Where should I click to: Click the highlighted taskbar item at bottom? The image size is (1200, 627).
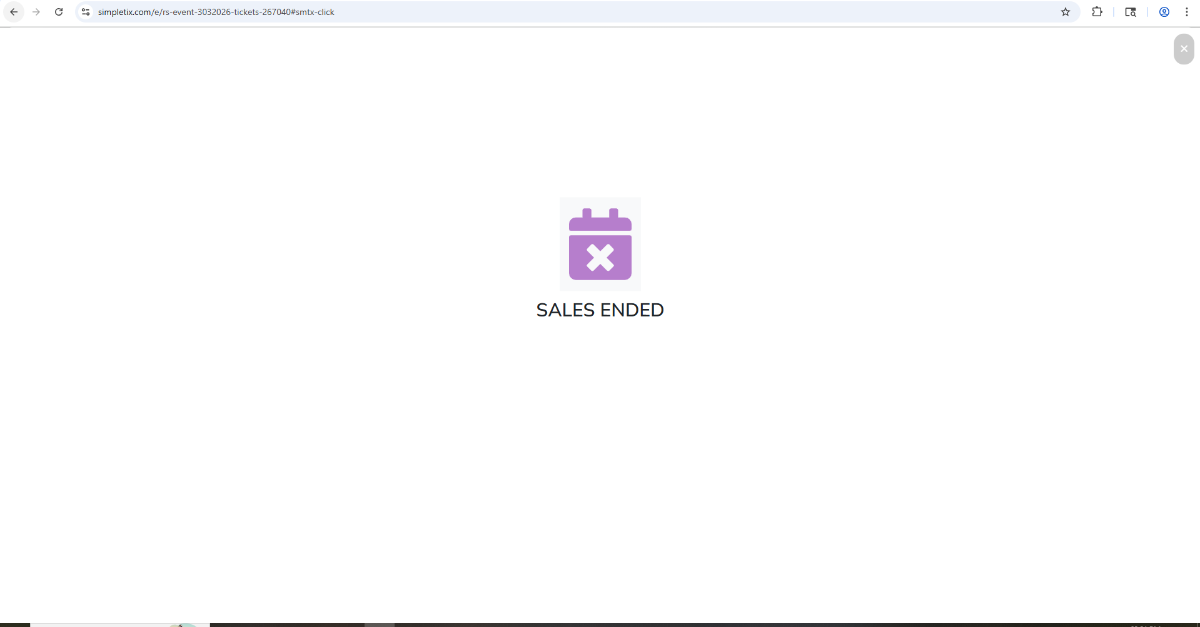[x=380, y=624]
